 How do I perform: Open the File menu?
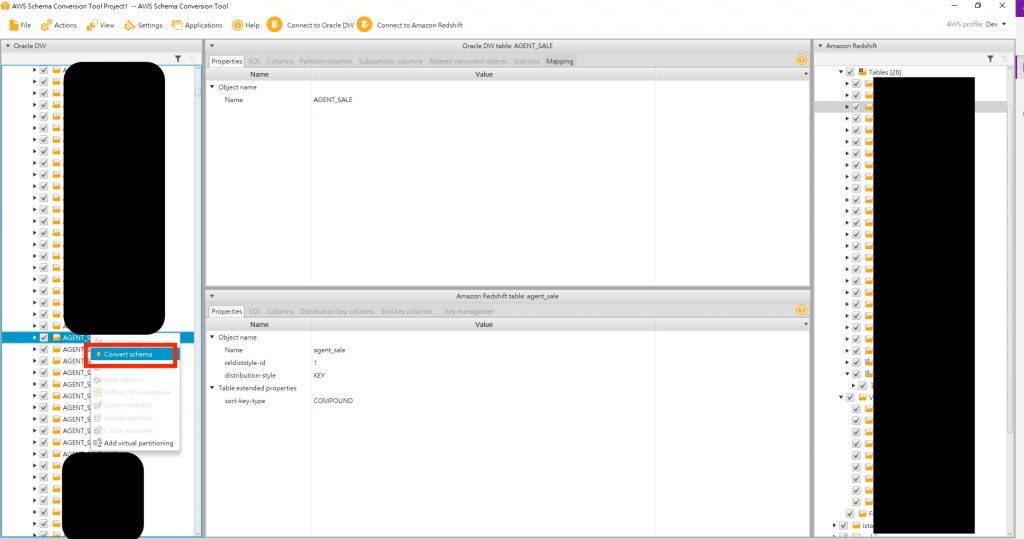click(x=20, y=25)
